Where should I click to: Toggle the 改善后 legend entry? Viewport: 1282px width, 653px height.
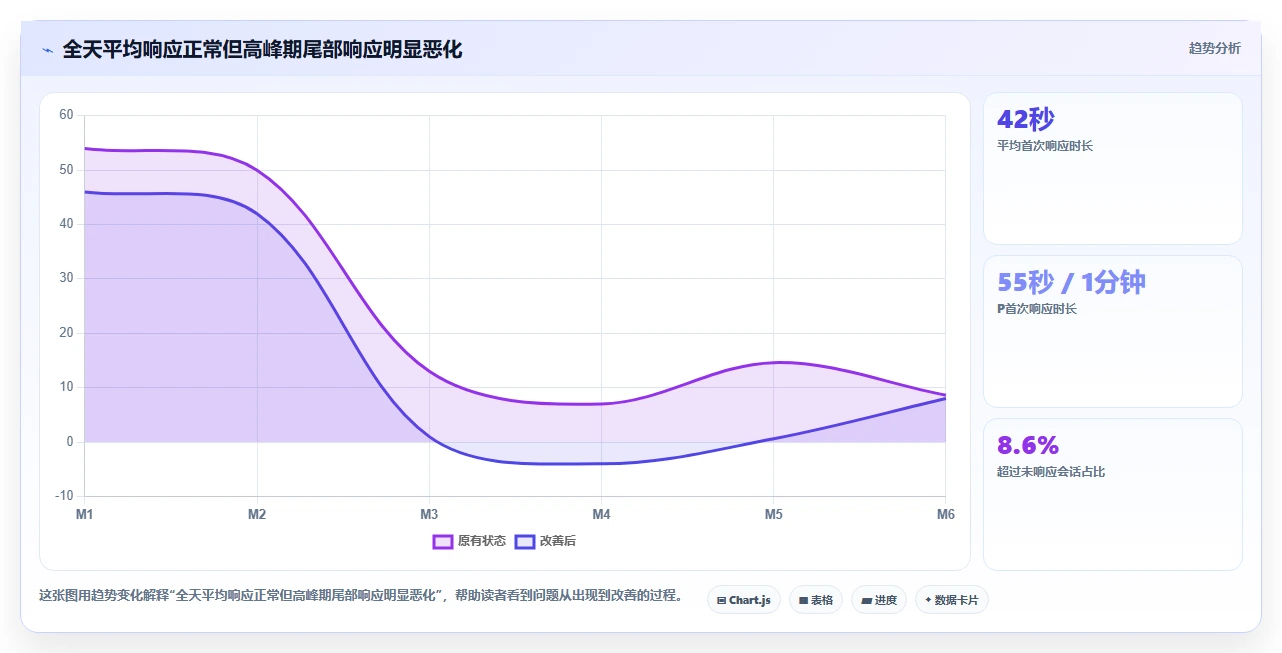click(x=545, y=541)
